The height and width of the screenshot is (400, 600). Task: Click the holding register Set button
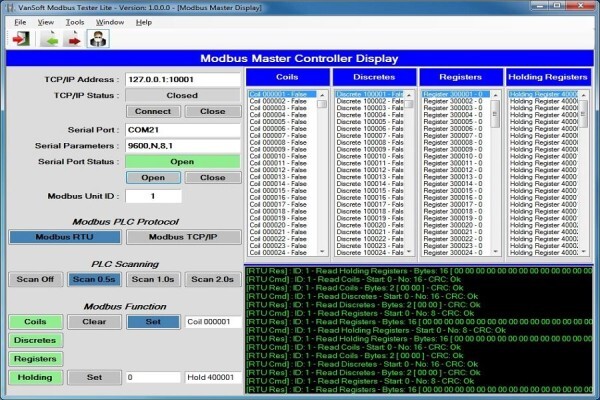coord(94,377)
